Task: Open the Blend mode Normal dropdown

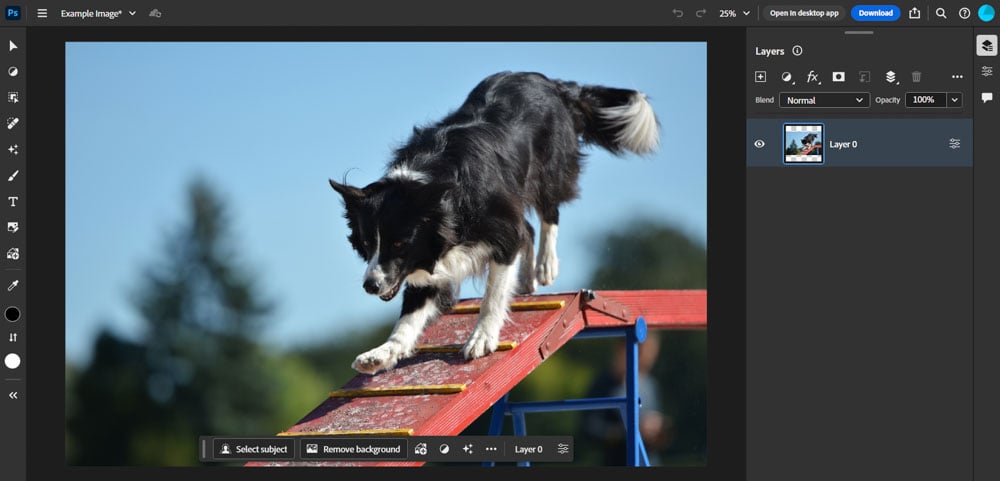Action: [824, 100]
